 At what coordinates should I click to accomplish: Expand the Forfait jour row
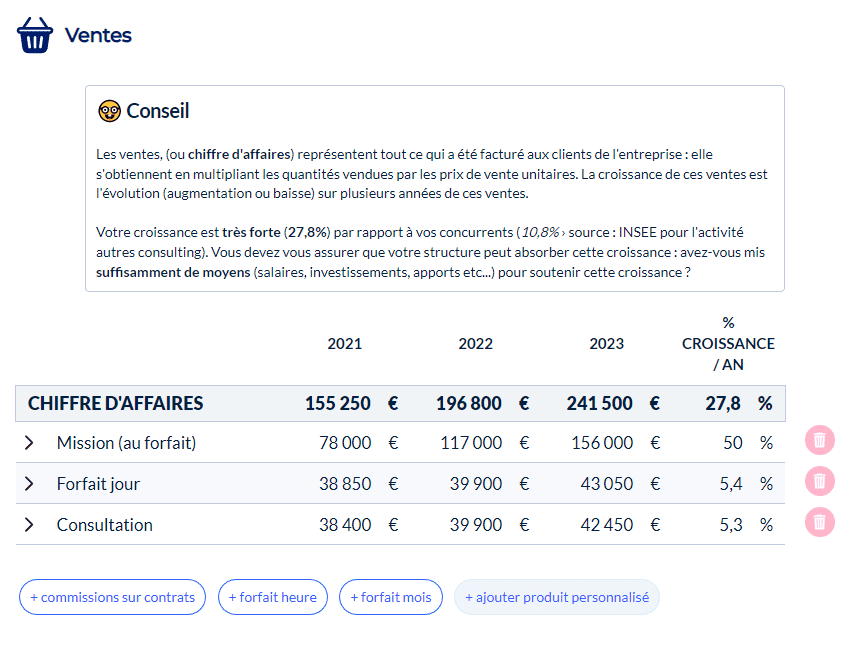(29, 484)
